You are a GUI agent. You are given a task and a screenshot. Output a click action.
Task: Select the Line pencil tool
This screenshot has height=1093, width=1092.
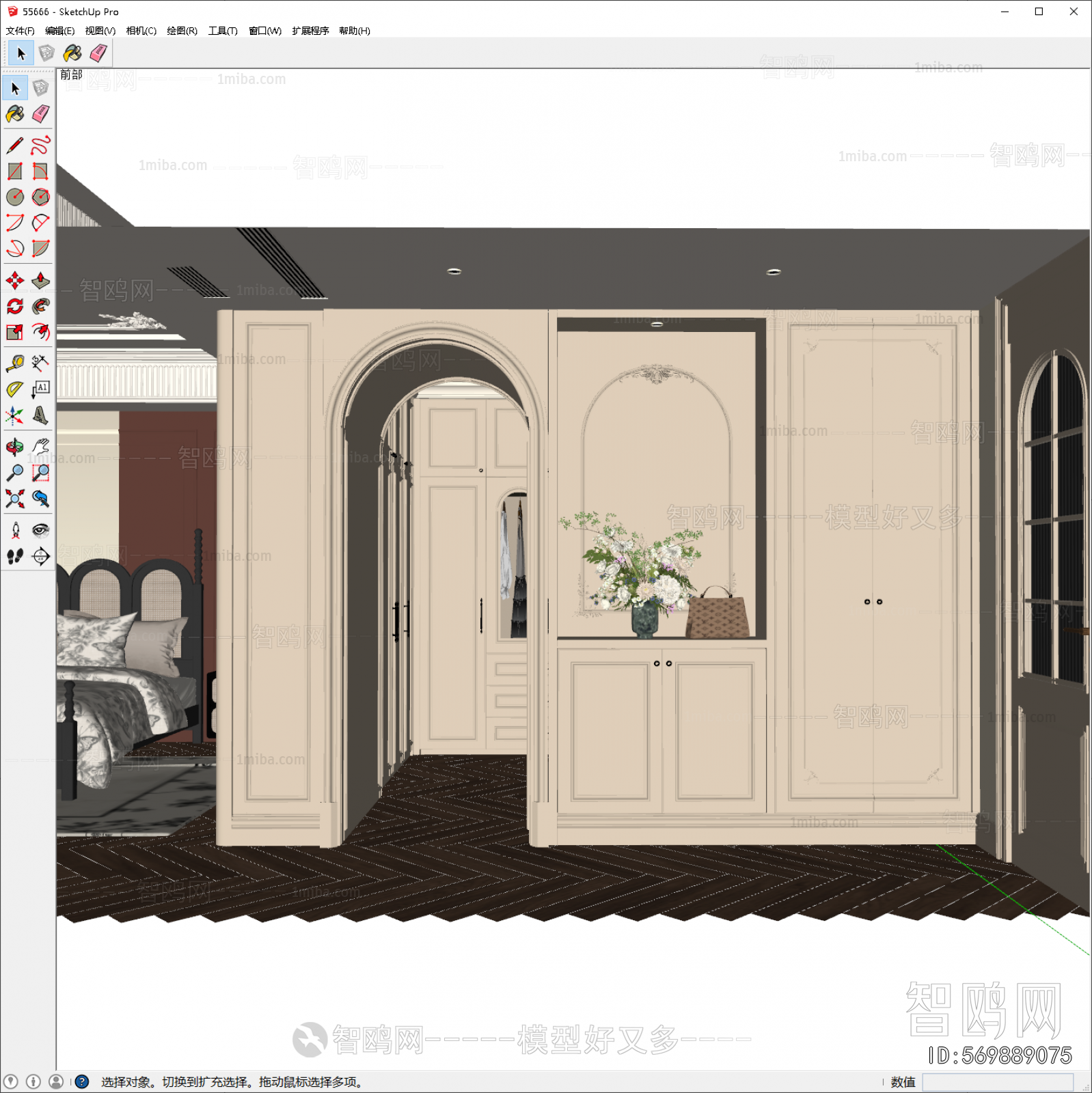tap(15, 146)
